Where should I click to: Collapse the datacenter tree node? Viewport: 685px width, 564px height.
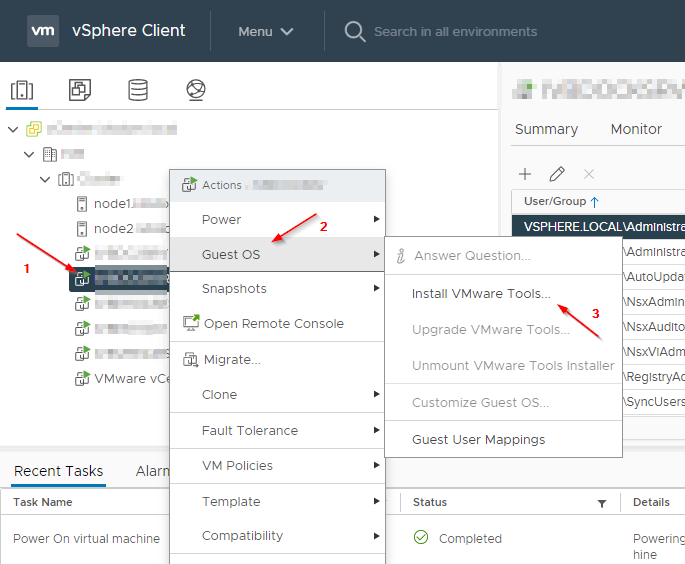tap(29, 154)
